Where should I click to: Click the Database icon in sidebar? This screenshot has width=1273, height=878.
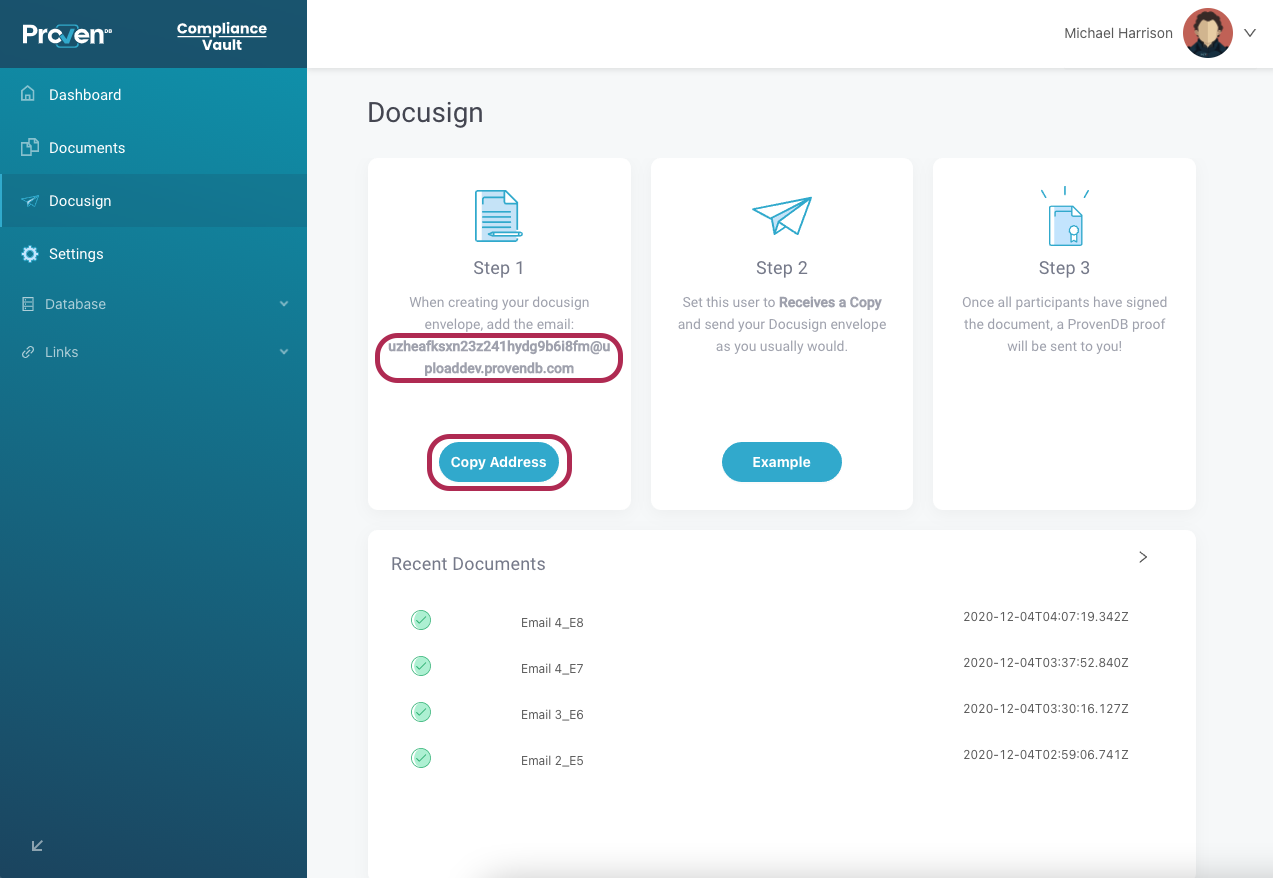coord(28,304)
